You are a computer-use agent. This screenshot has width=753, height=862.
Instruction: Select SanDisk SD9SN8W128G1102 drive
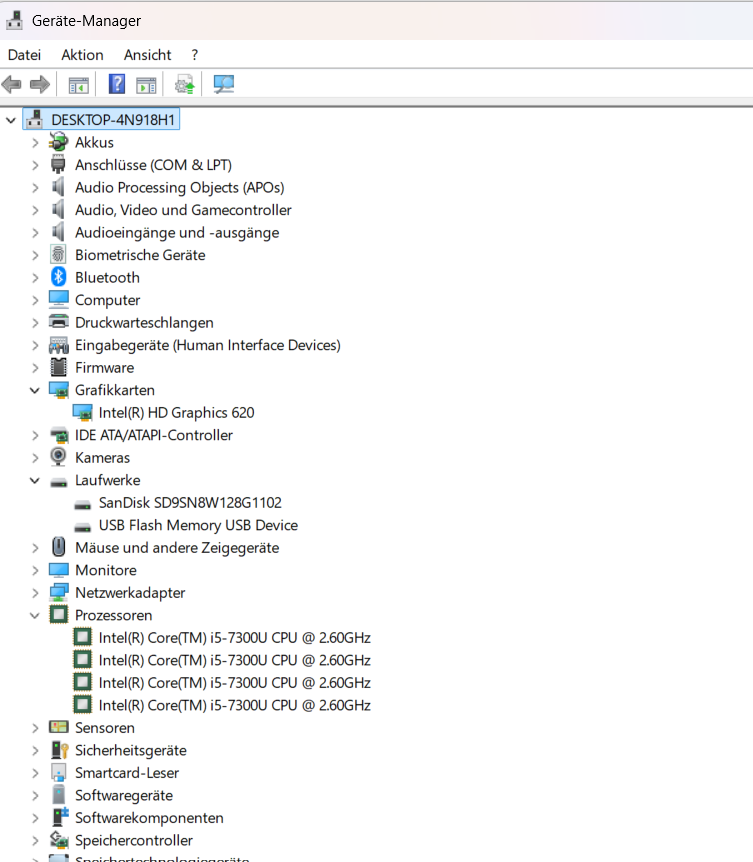point(190,502)
